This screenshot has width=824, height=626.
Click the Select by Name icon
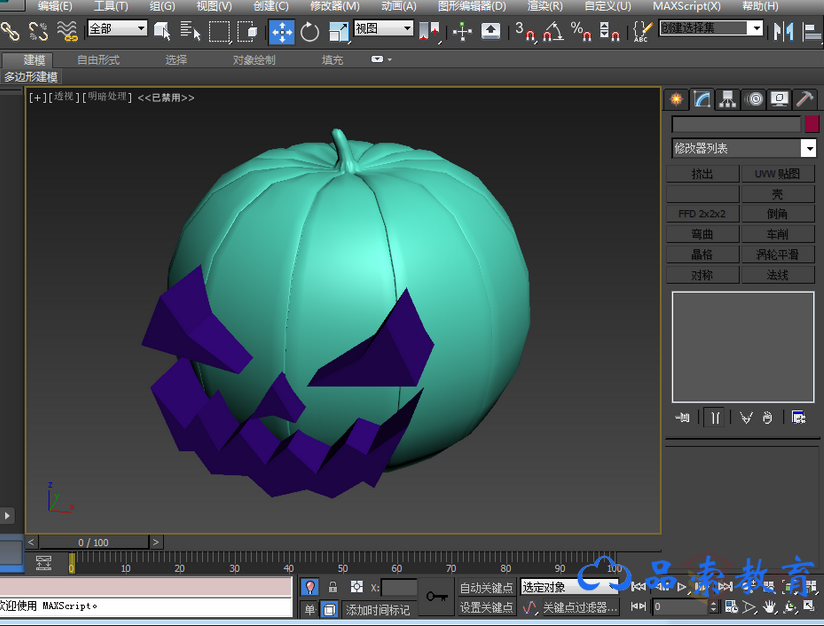[x=189, y=32]
